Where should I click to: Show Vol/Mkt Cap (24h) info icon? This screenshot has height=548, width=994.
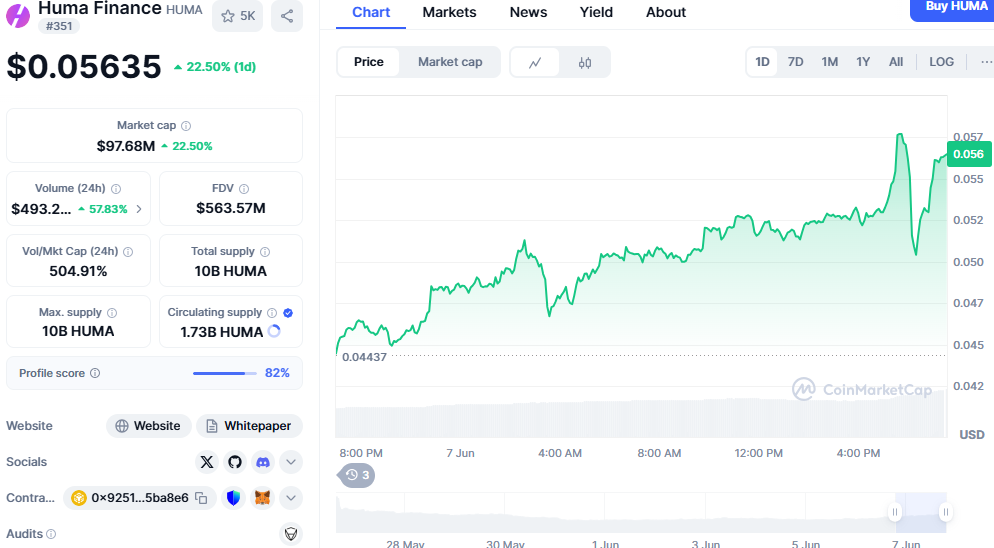(128, 252)
